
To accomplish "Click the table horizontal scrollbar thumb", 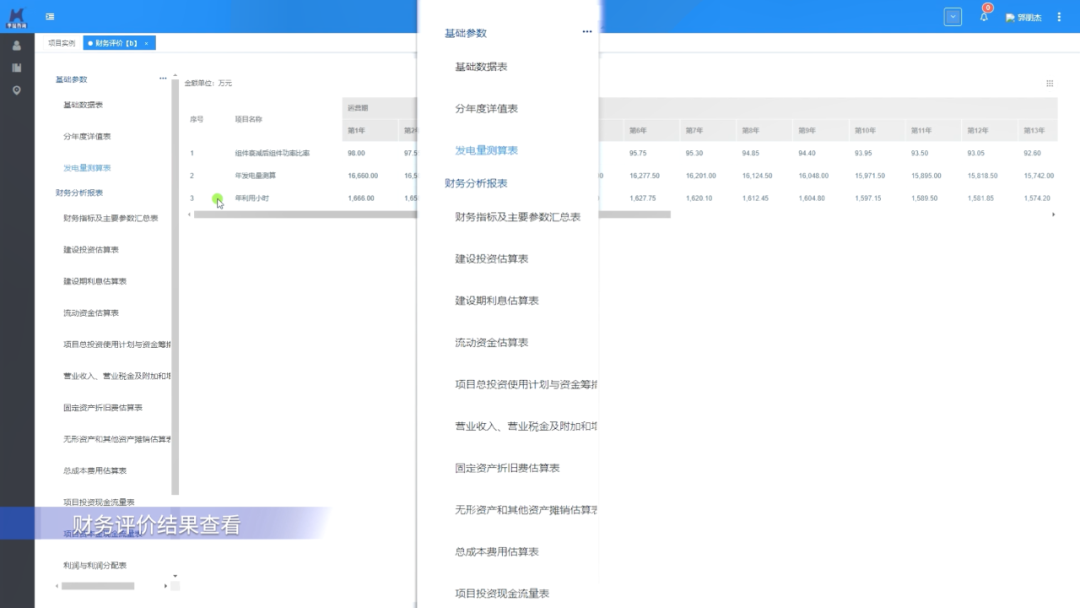I will tap(432, 215).
